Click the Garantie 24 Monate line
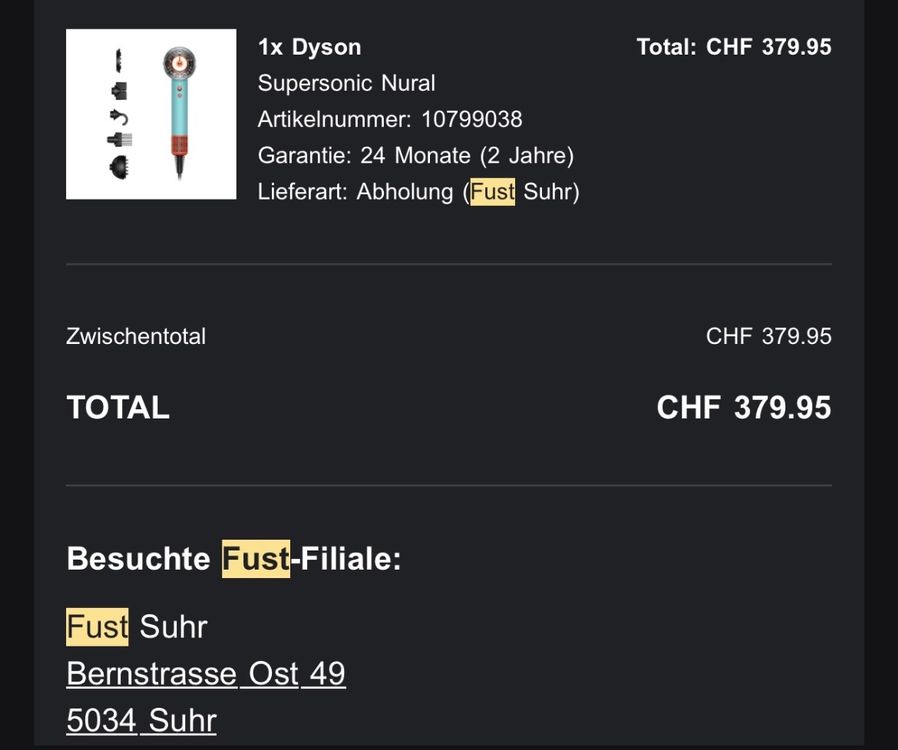898x750 pixels. pyautogui.click(x=416, y=155)
